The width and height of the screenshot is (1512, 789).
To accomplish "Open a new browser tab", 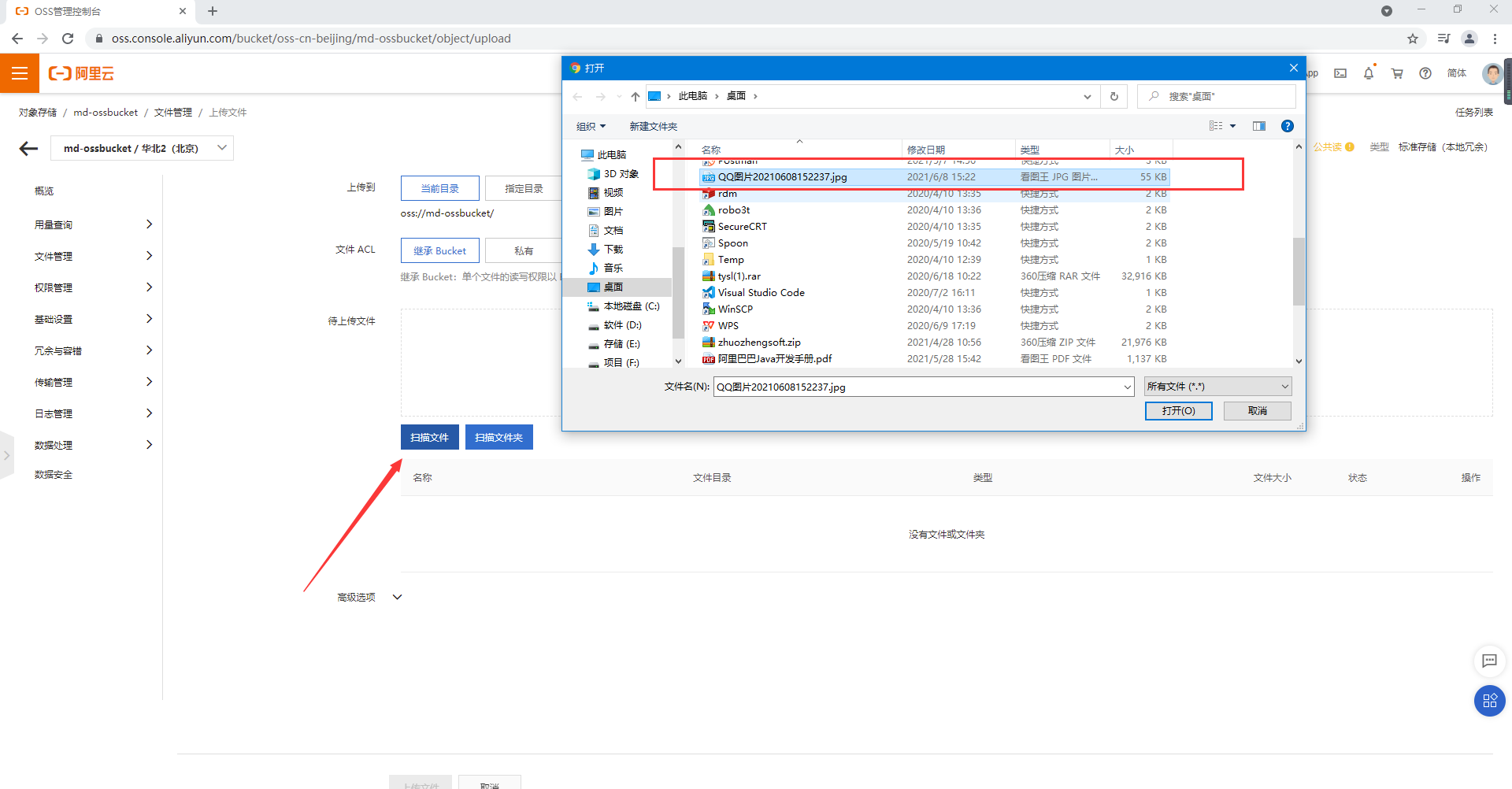I will click(x=213, y=11).
